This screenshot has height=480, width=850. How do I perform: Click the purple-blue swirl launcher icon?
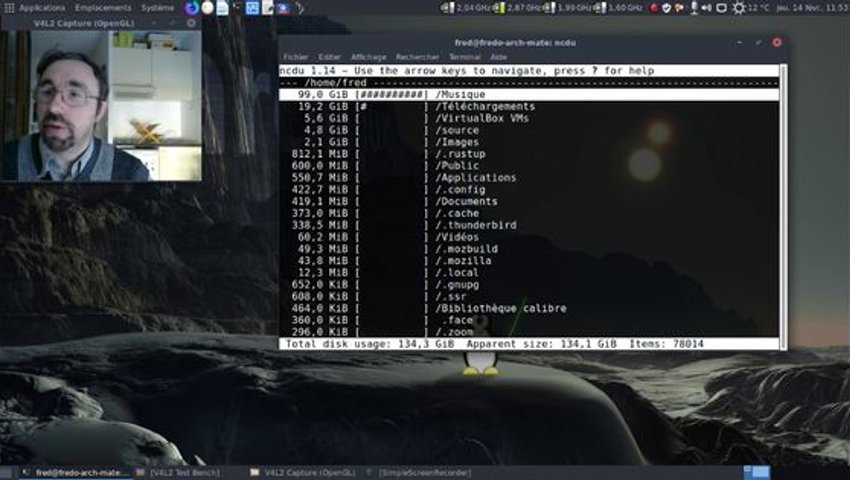191,8
